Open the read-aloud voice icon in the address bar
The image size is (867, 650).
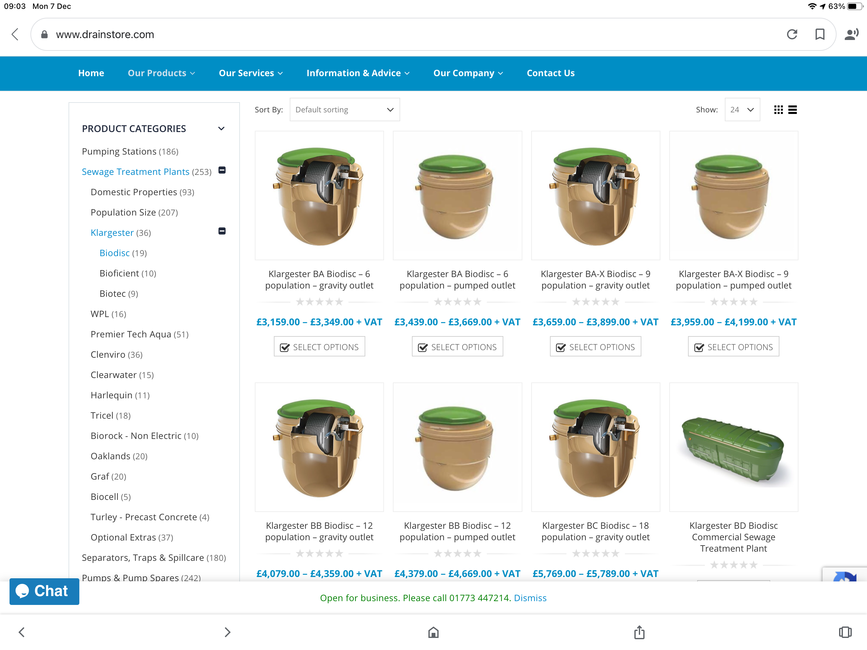pos(852,34)
